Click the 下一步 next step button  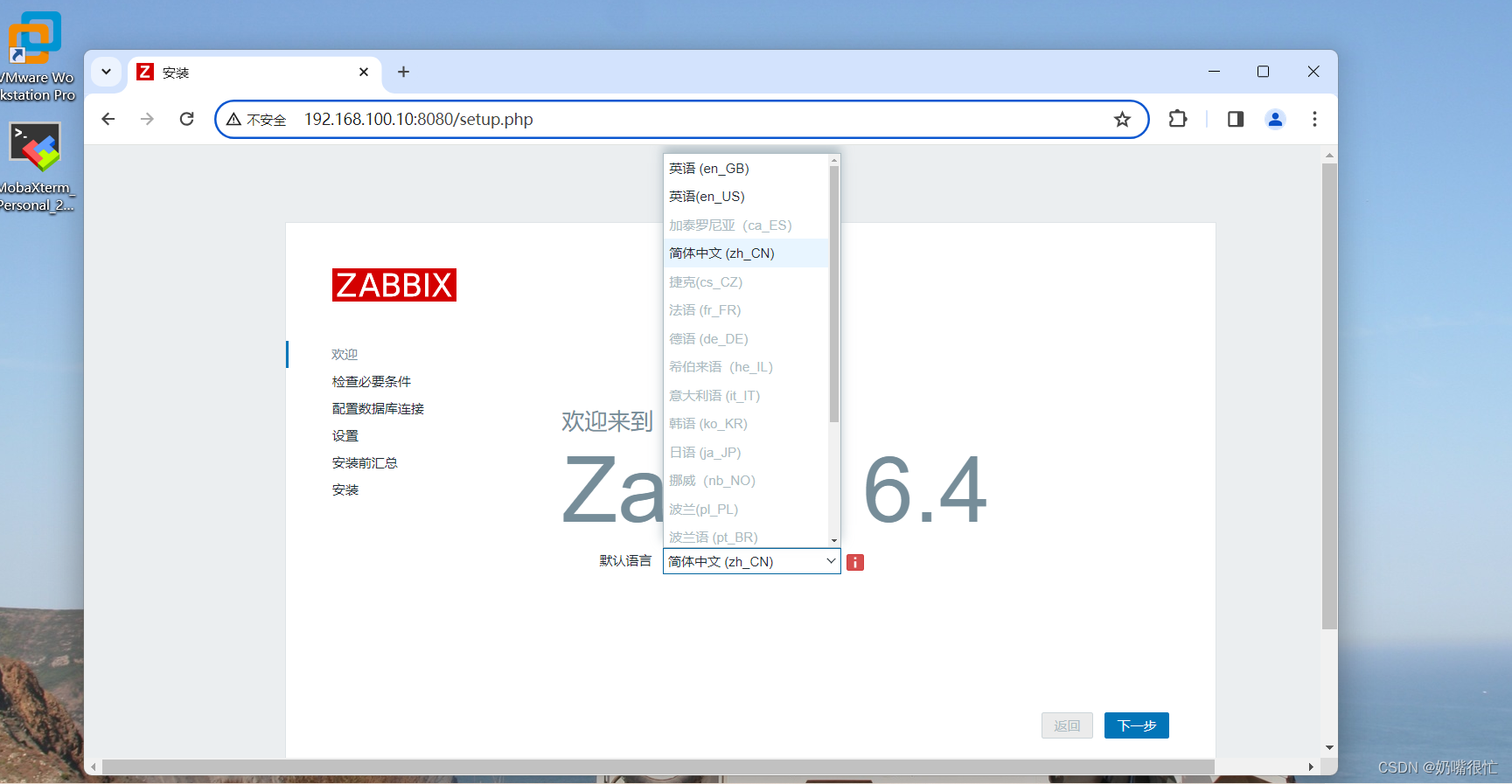tap(1137, 725)
